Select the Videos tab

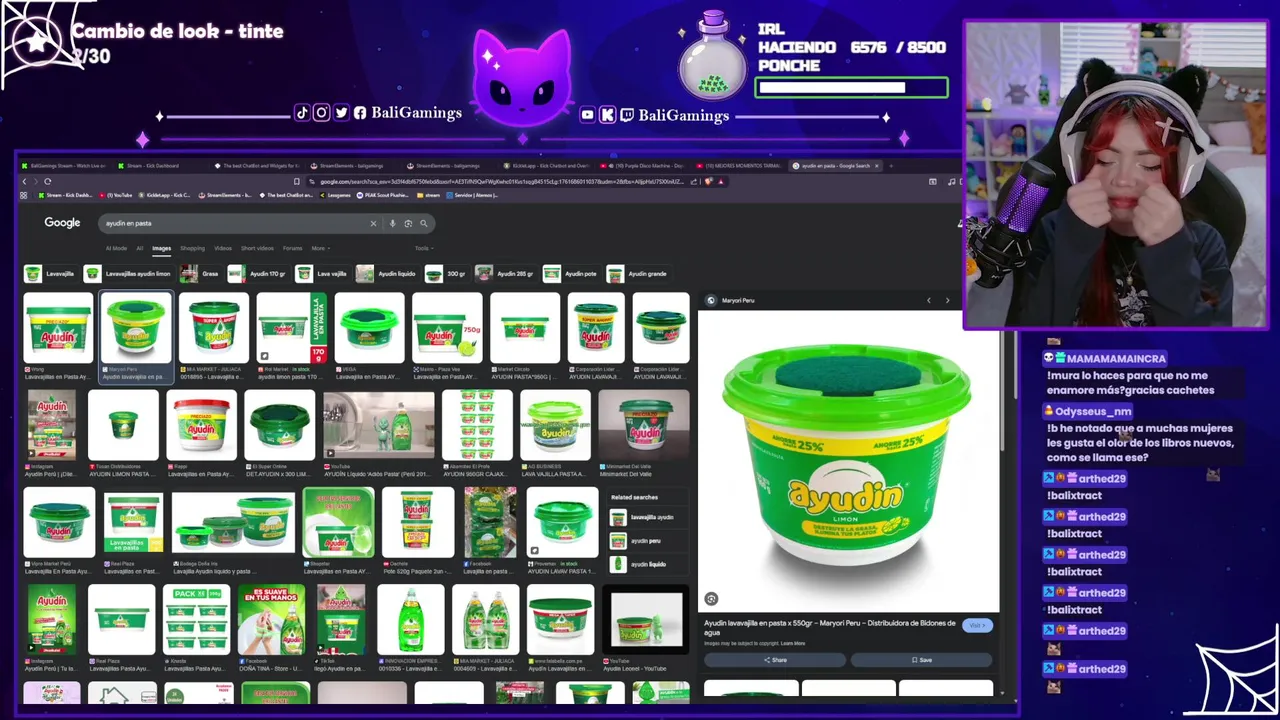[x=223, y=248]
